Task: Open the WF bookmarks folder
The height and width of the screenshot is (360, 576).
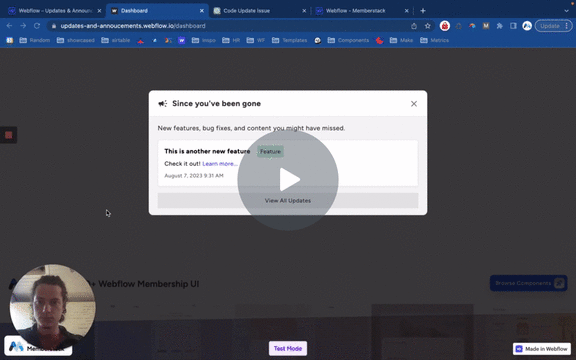Action: click(256, 40)
